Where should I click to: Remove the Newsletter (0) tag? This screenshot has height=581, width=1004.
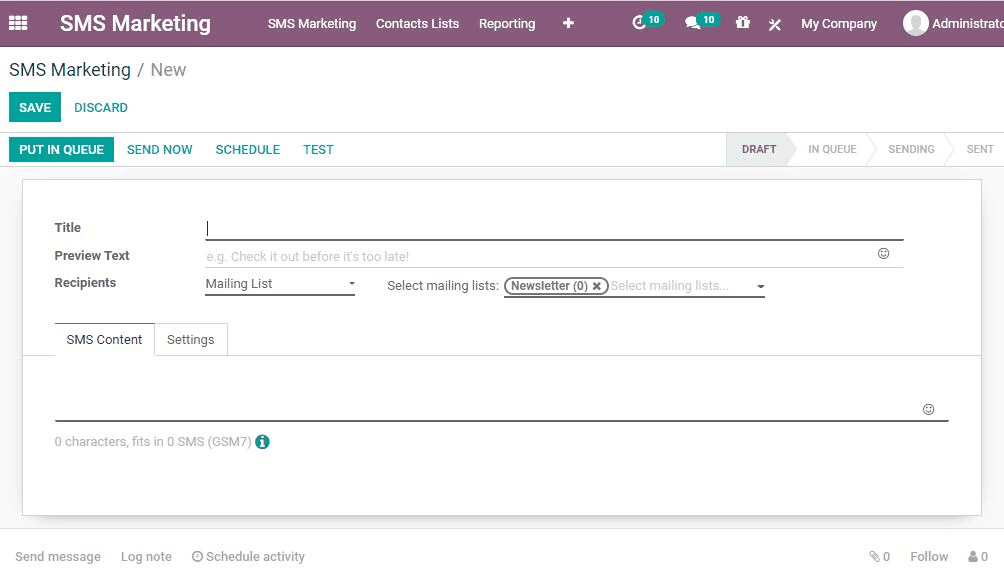(597, 286)
